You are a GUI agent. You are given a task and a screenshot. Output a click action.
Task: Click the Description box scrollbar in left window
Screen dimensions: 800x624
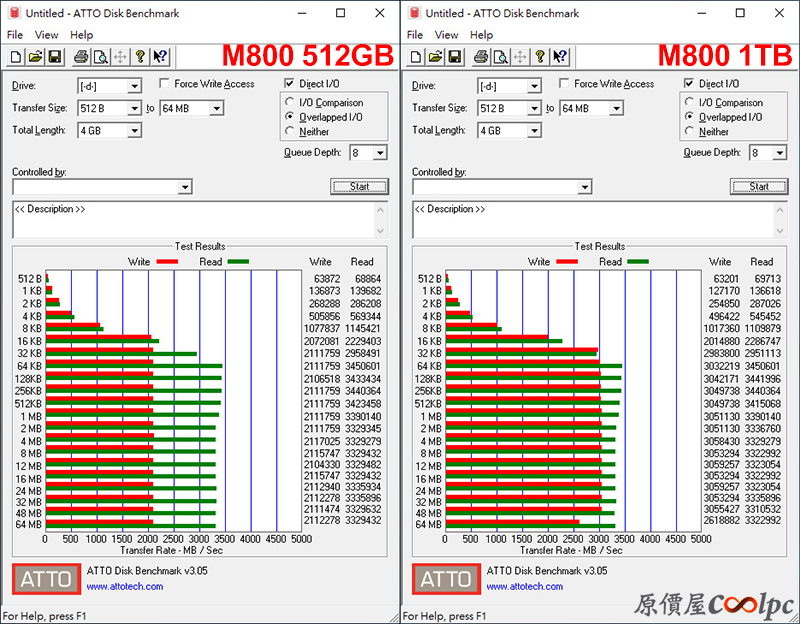coord(381,220)
